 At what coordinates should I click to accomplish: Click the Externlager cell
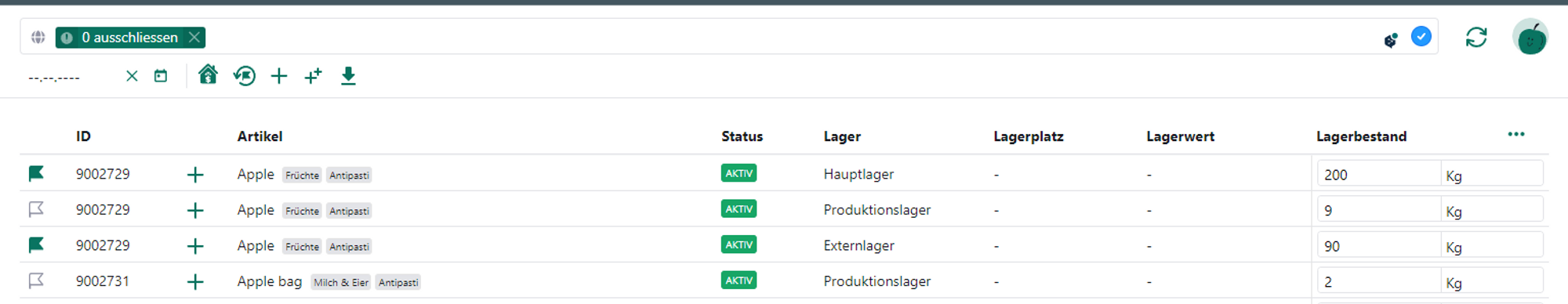(858, 245)
